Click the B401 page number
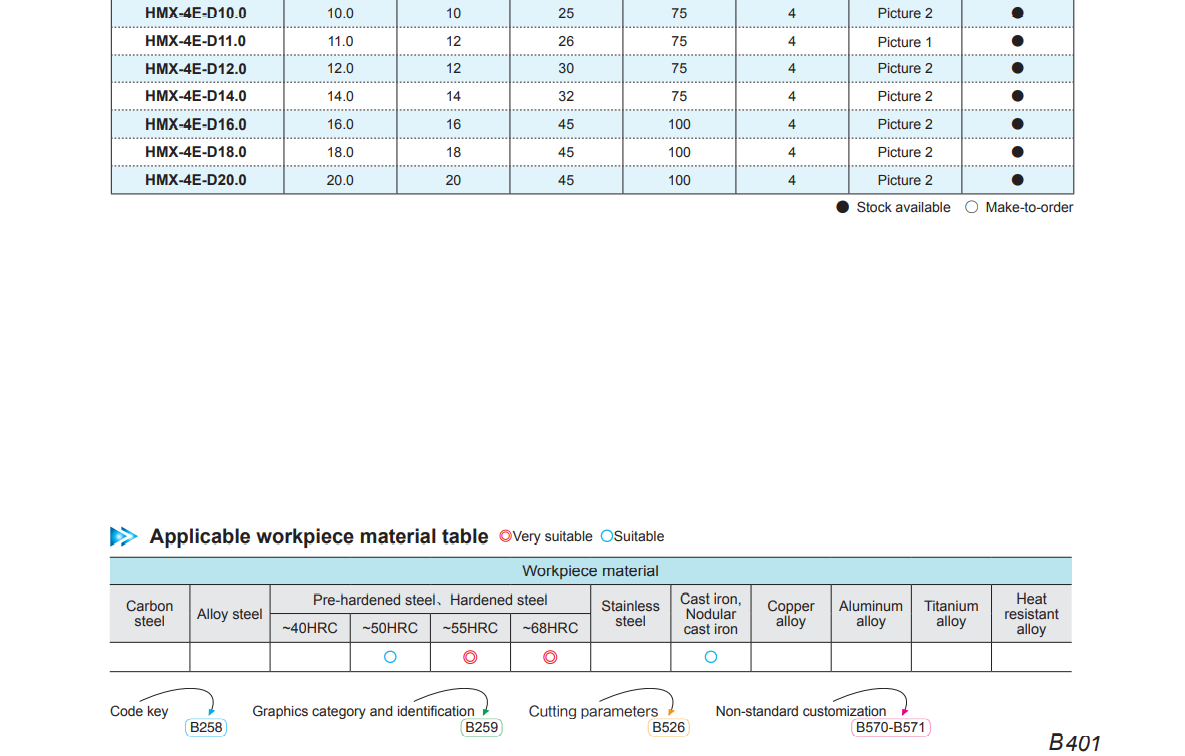The width and height of the screenshot is (1185, 756). 1074,742
